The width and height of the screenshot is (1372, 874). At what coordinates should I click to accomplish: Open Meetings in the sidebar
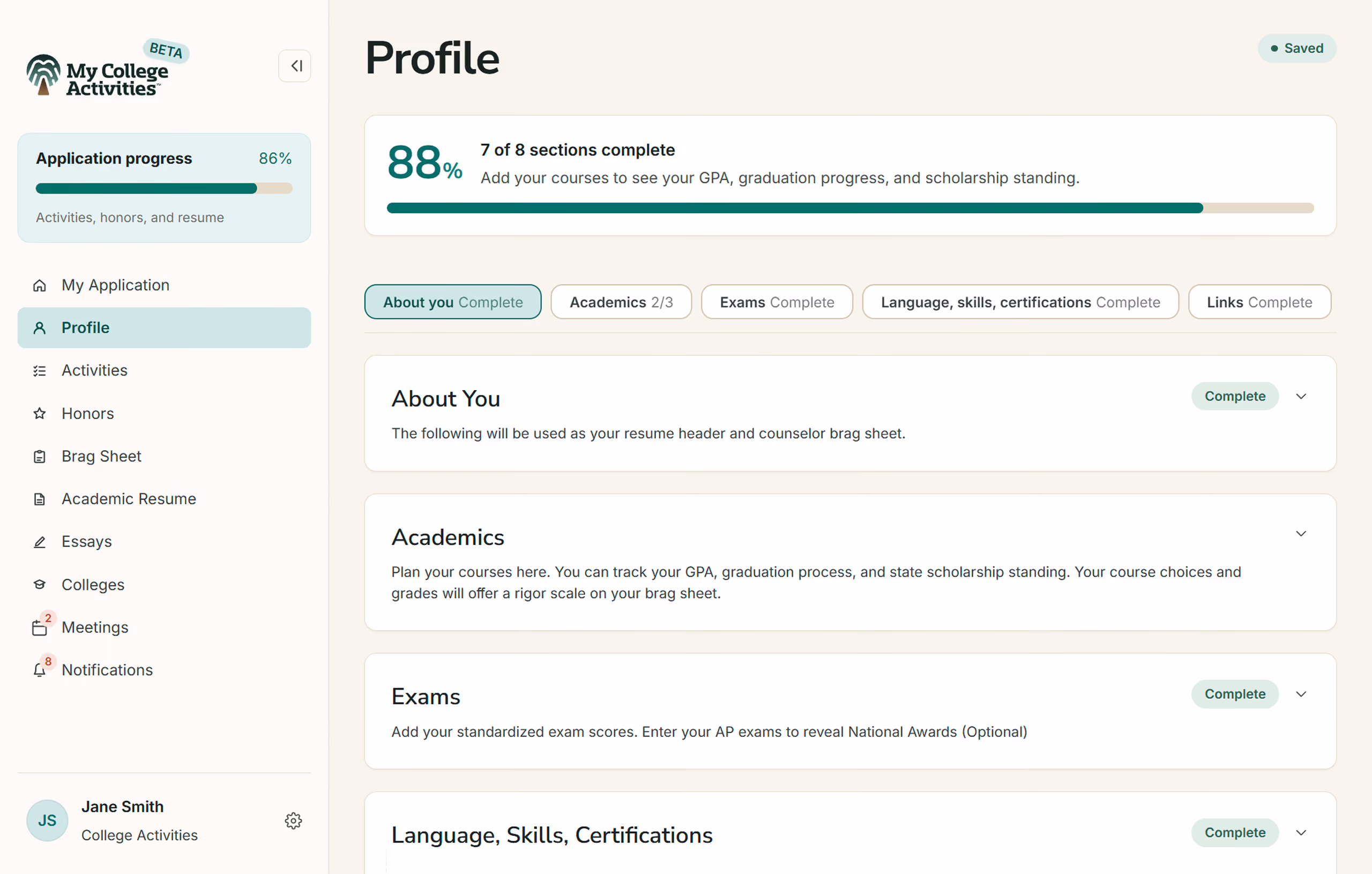(164, 628)
